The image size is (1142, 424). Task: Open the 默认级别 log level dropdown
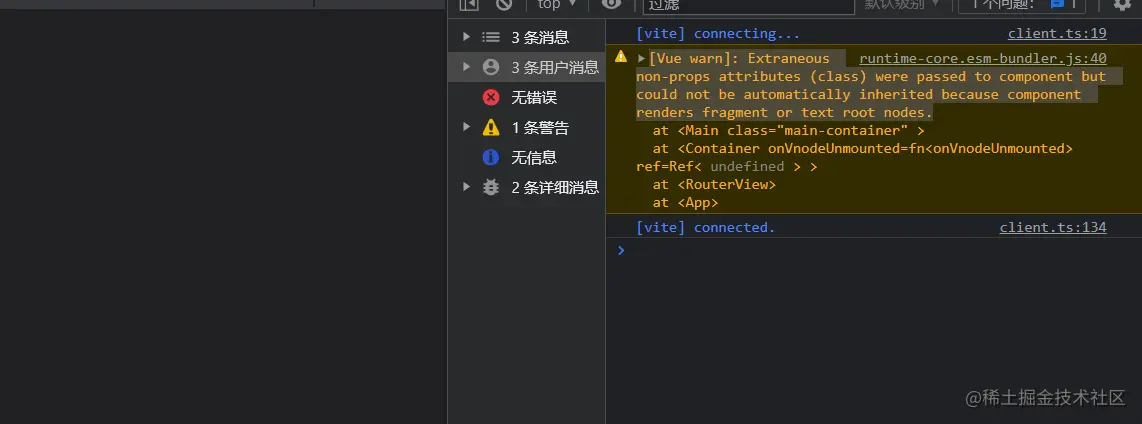click(902, 4)
